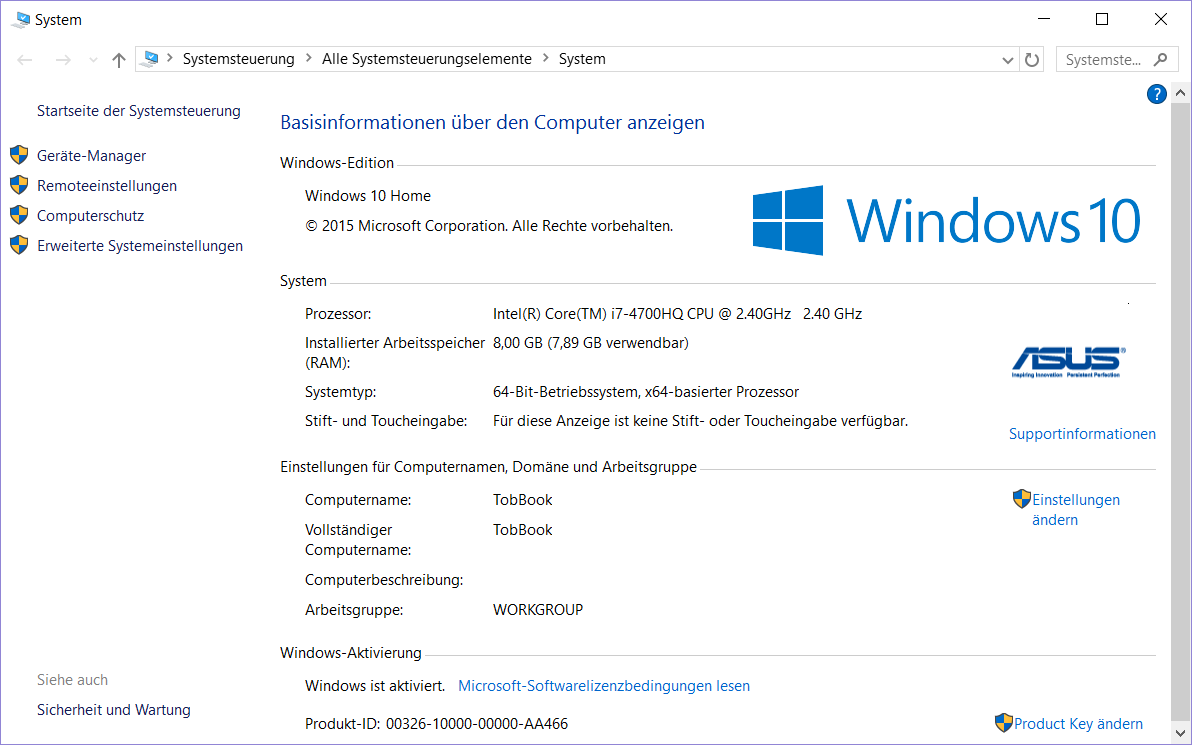This screenshot has width=1192, height=745.
Task: Click the shield icon beside Computerschutz
Action: [x=19, y=215]
